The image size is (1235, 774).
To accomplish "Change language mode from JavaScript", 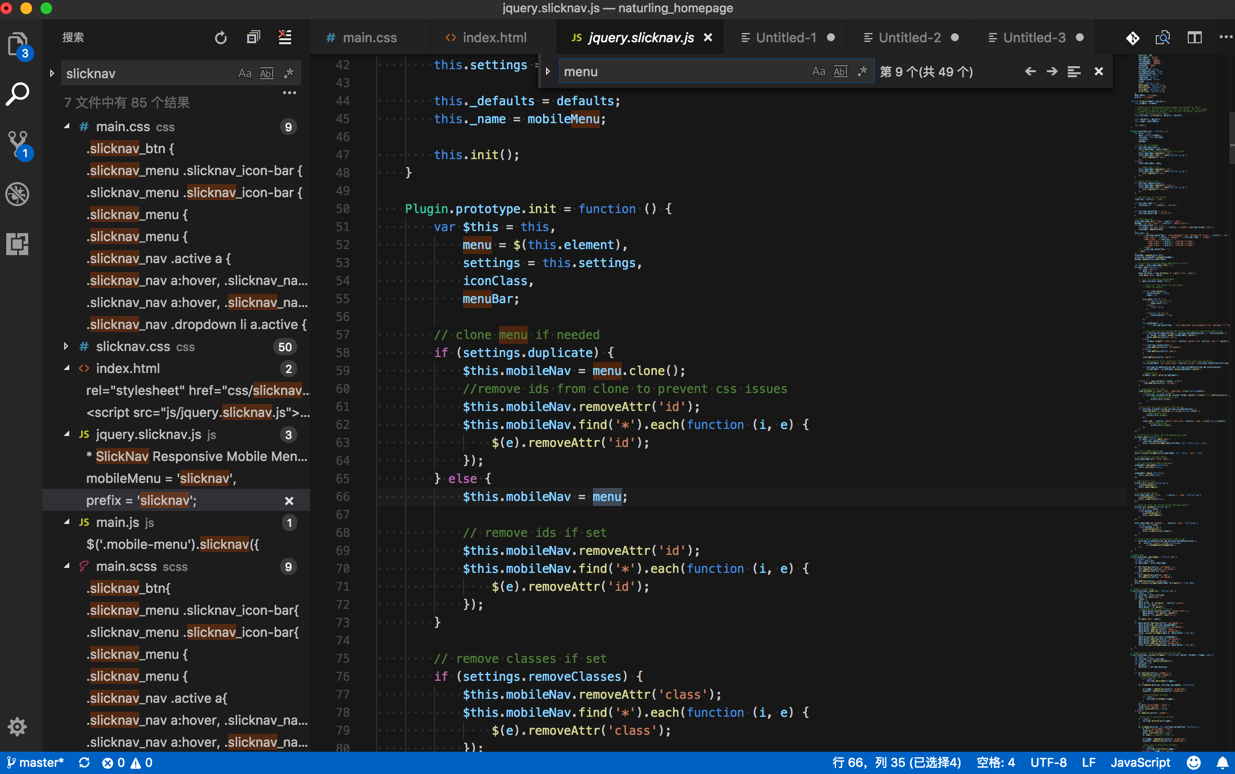I will 1140,763.
